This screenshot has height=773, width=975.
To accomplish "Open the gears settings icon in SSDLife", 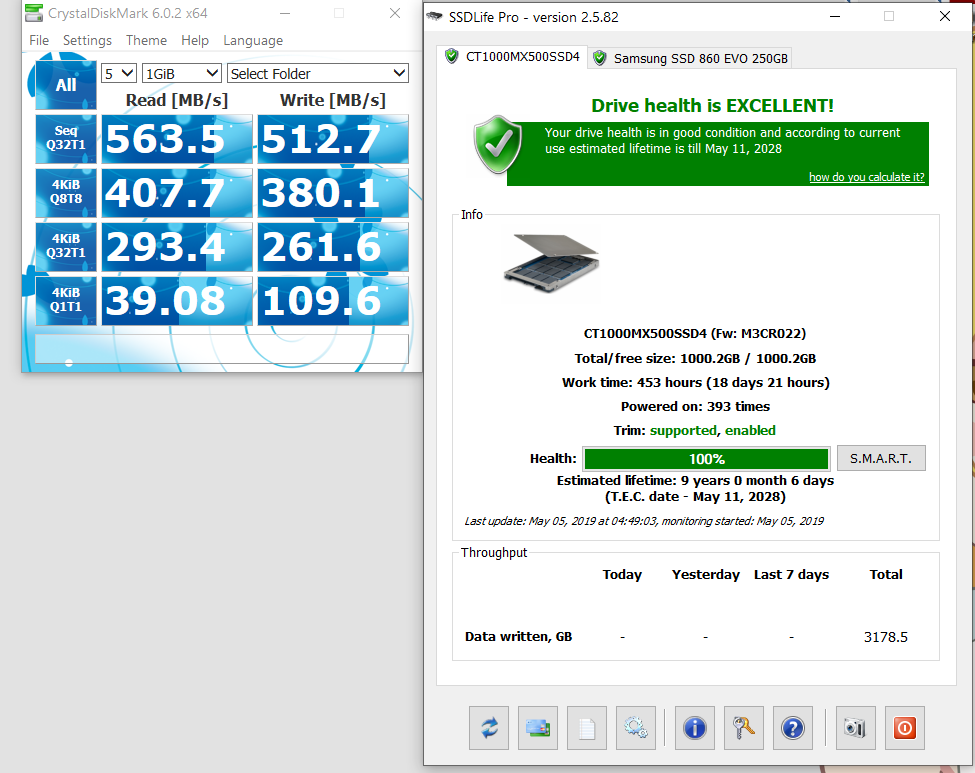I will coord(636,727).
